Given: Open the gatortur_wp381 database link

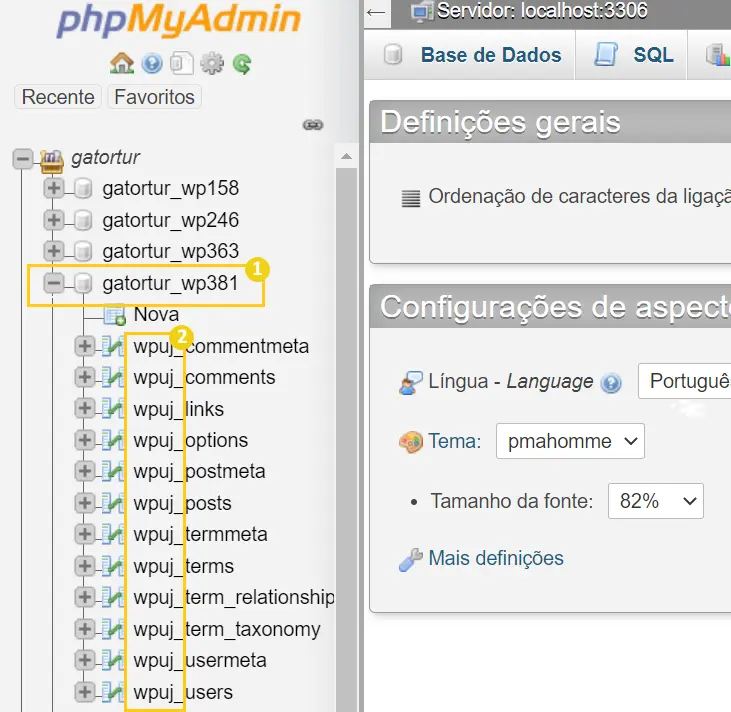Looking at the screenshot, I should [171, 283].
